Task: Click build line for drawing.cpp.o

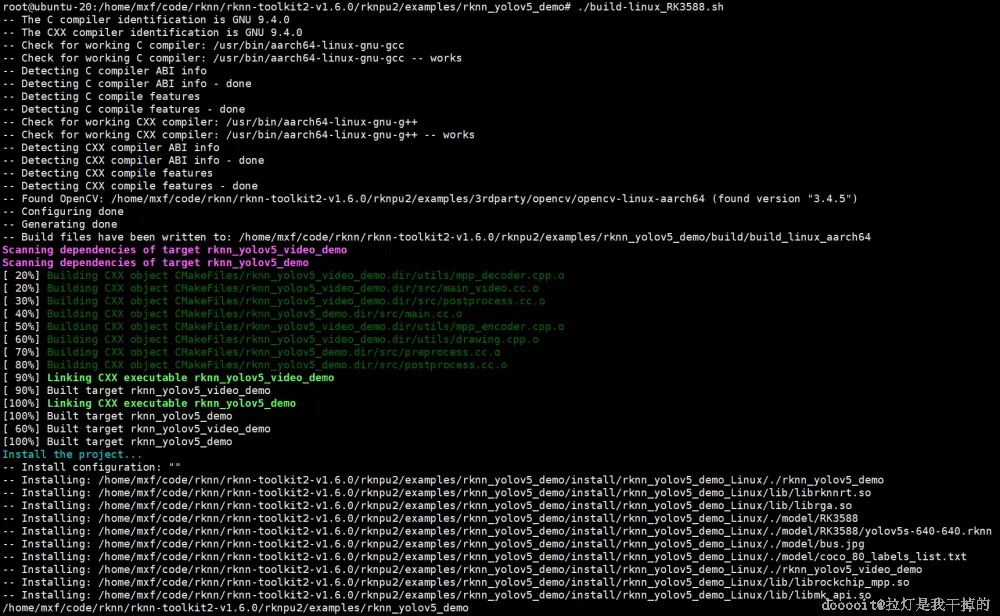Action: pos(270,339)
